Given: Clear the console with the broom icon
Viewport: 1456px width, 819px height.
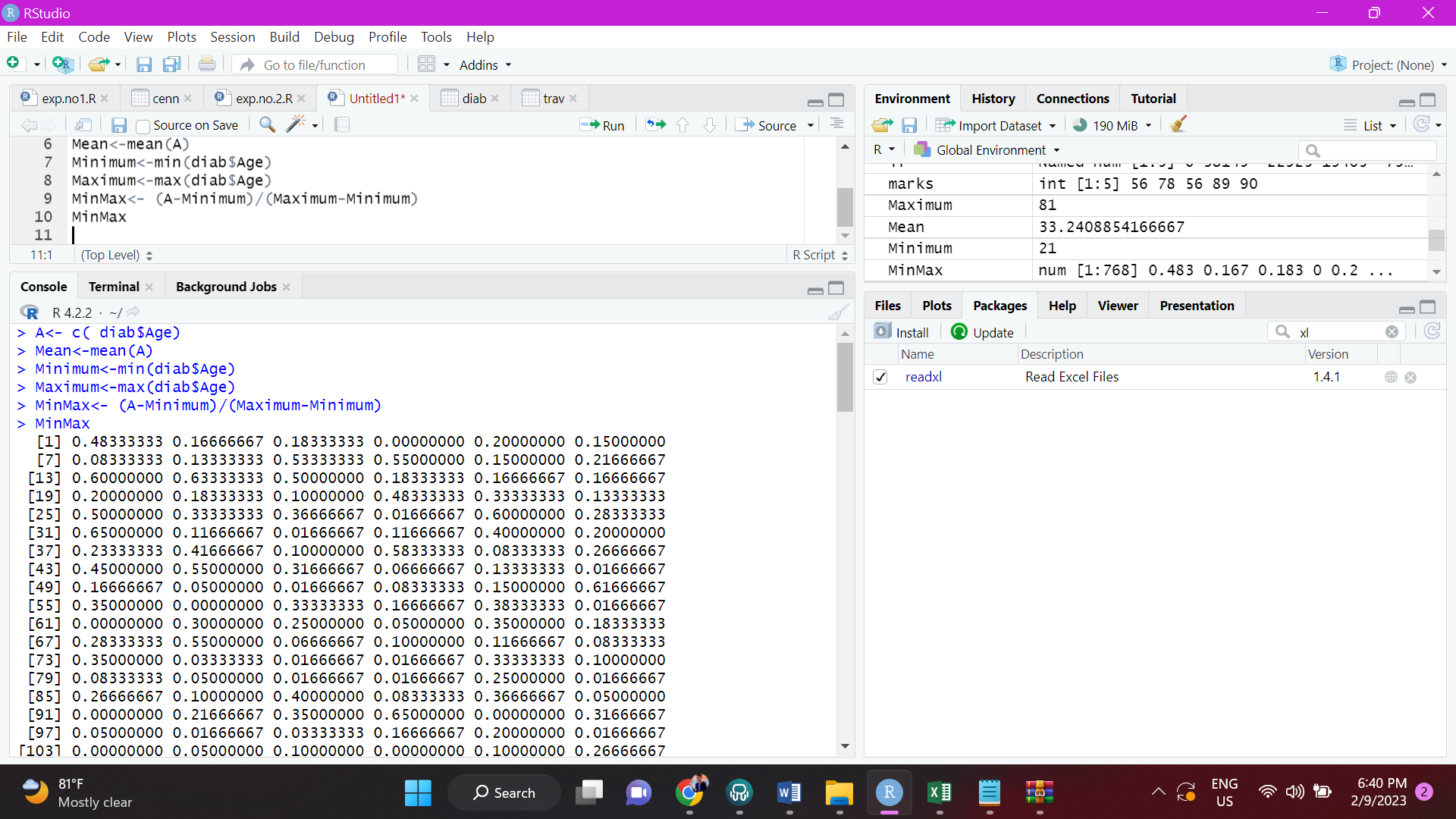Looking at the screenshot, I should coord(839,312).
